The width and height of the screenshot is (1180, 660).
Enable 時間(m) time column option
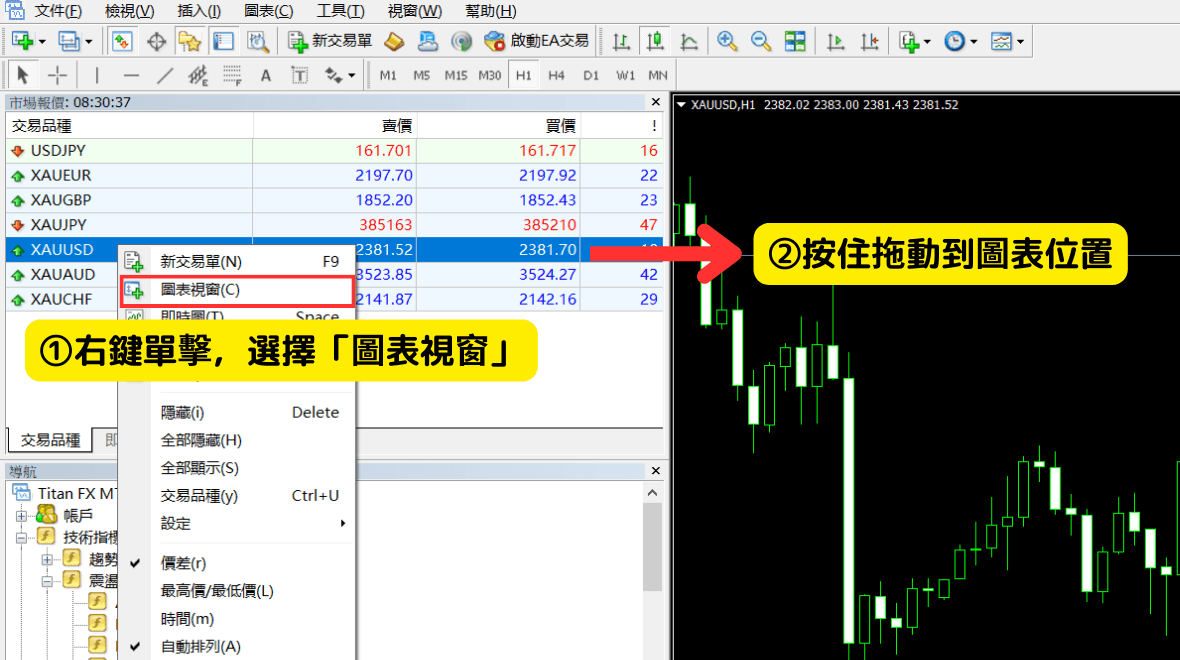point(188,619)
